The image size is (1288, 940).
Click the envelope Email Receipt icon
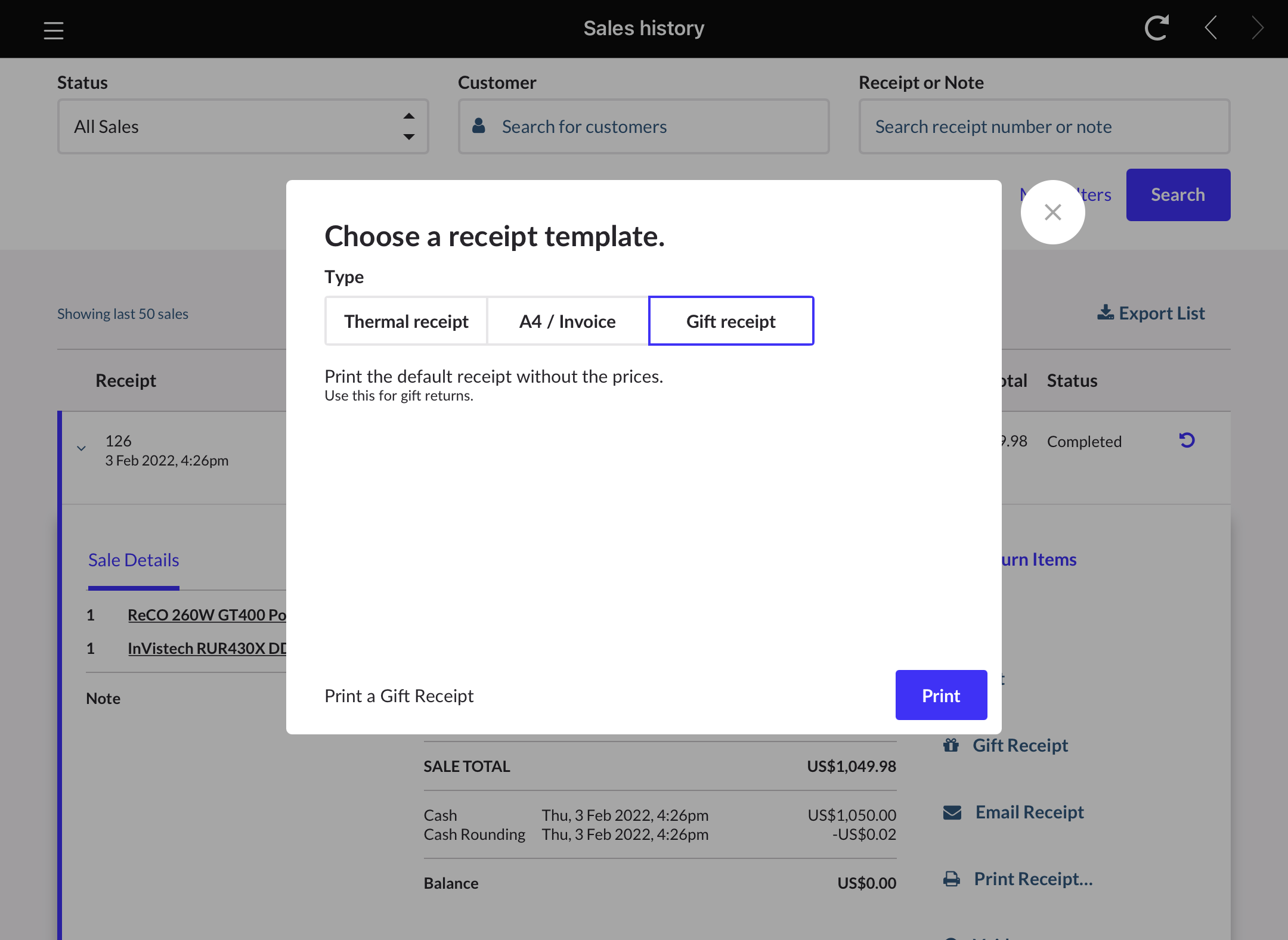(x=952, y=812)
